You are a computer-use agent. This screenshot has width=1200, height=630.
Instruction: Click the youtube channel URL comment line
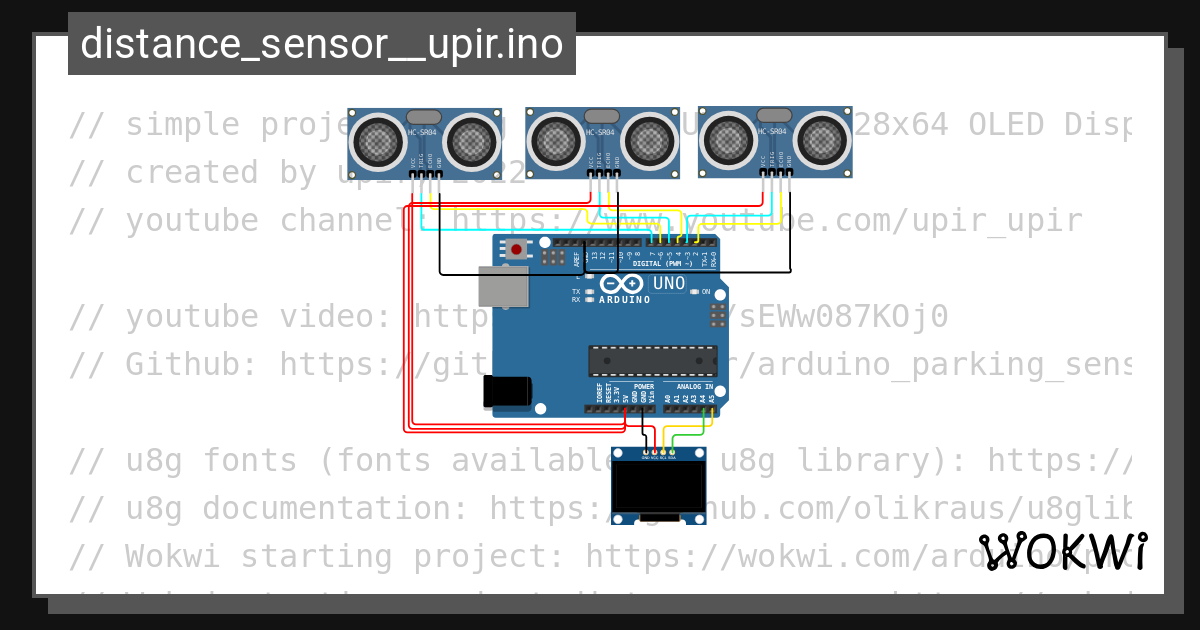[575, 220]
